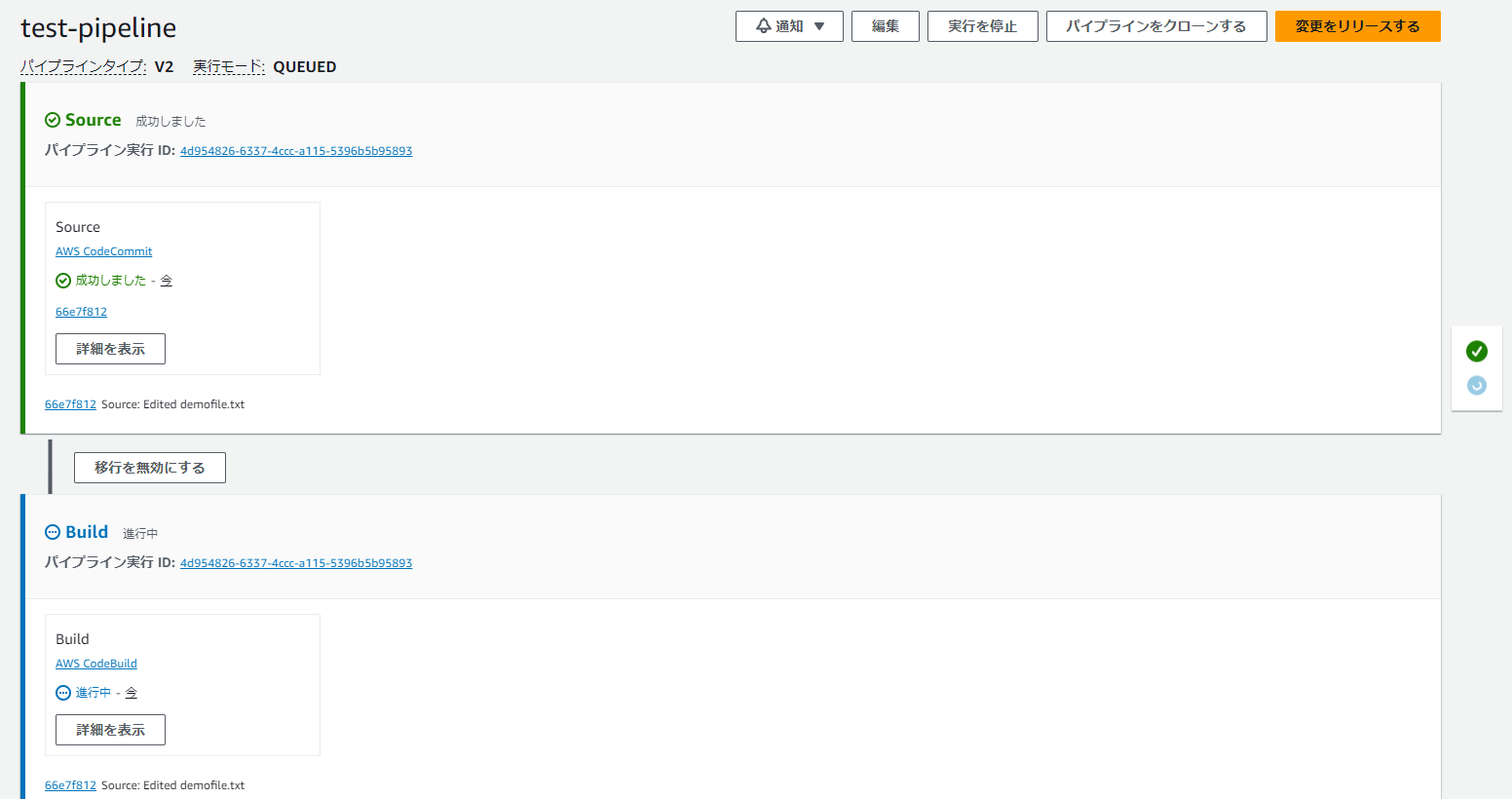This screenshot has width=1512, height=799.
Task: Click the Build stage title
Action: [x=87, y=532]
